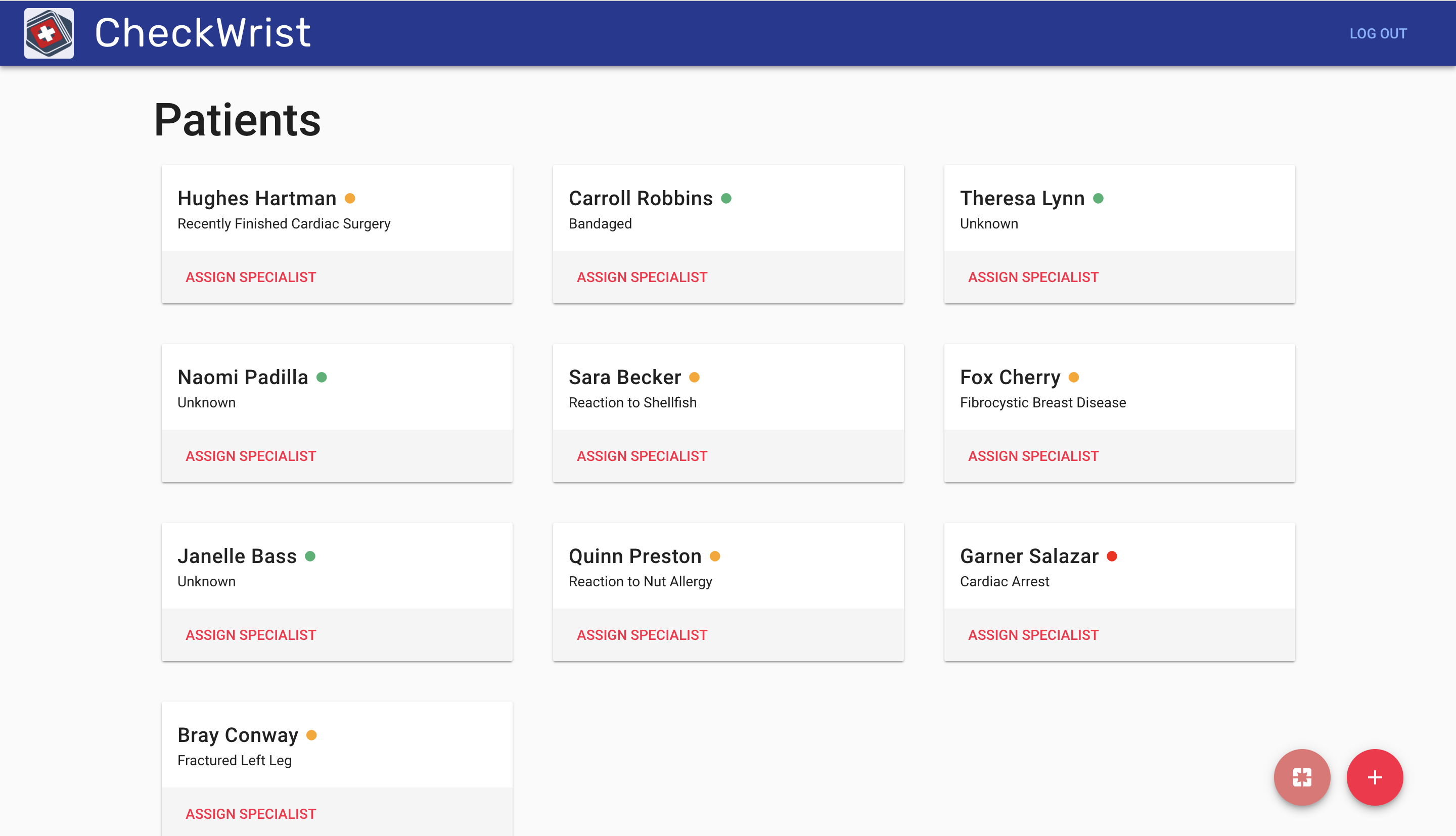
Task: Assign specialist to Sara Becker
Action: point(642,456)
